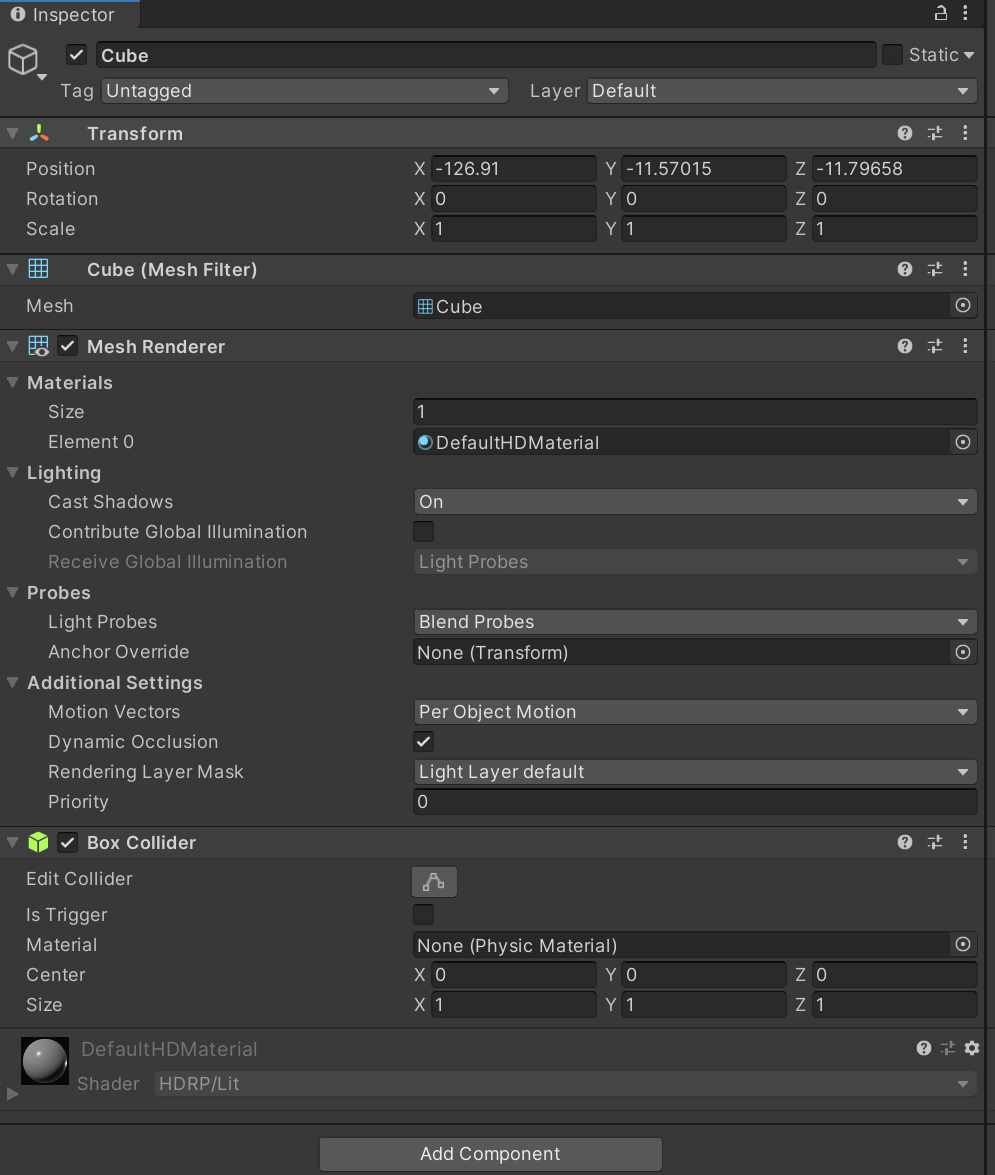The width and height of the screenshot is (995, 1175).
Task: Collapse the Transform component
Action: click(12, 133)
